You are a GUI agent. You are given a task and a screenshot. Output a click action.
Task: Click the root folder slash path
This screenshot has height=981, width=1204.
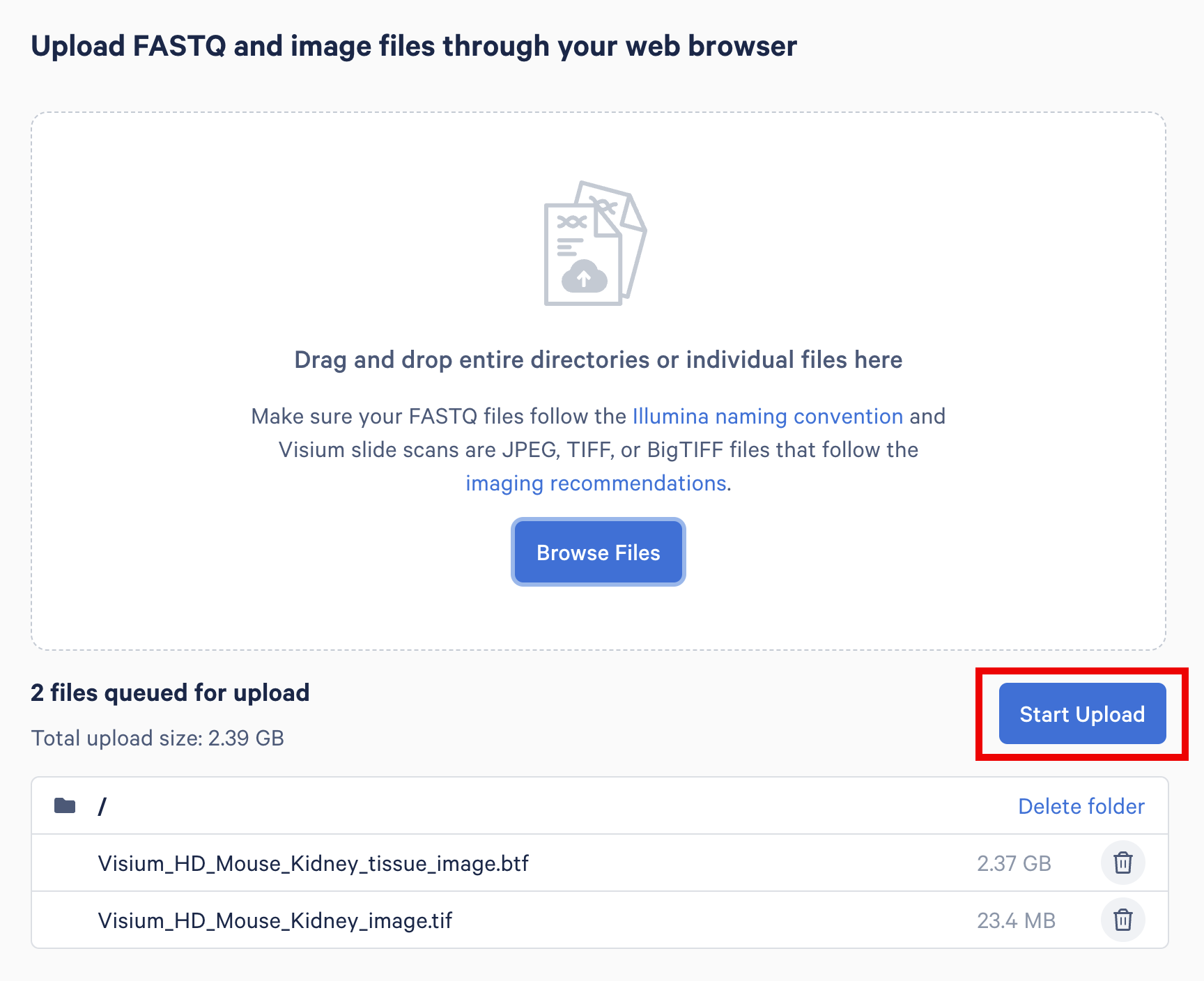(102, 806)
